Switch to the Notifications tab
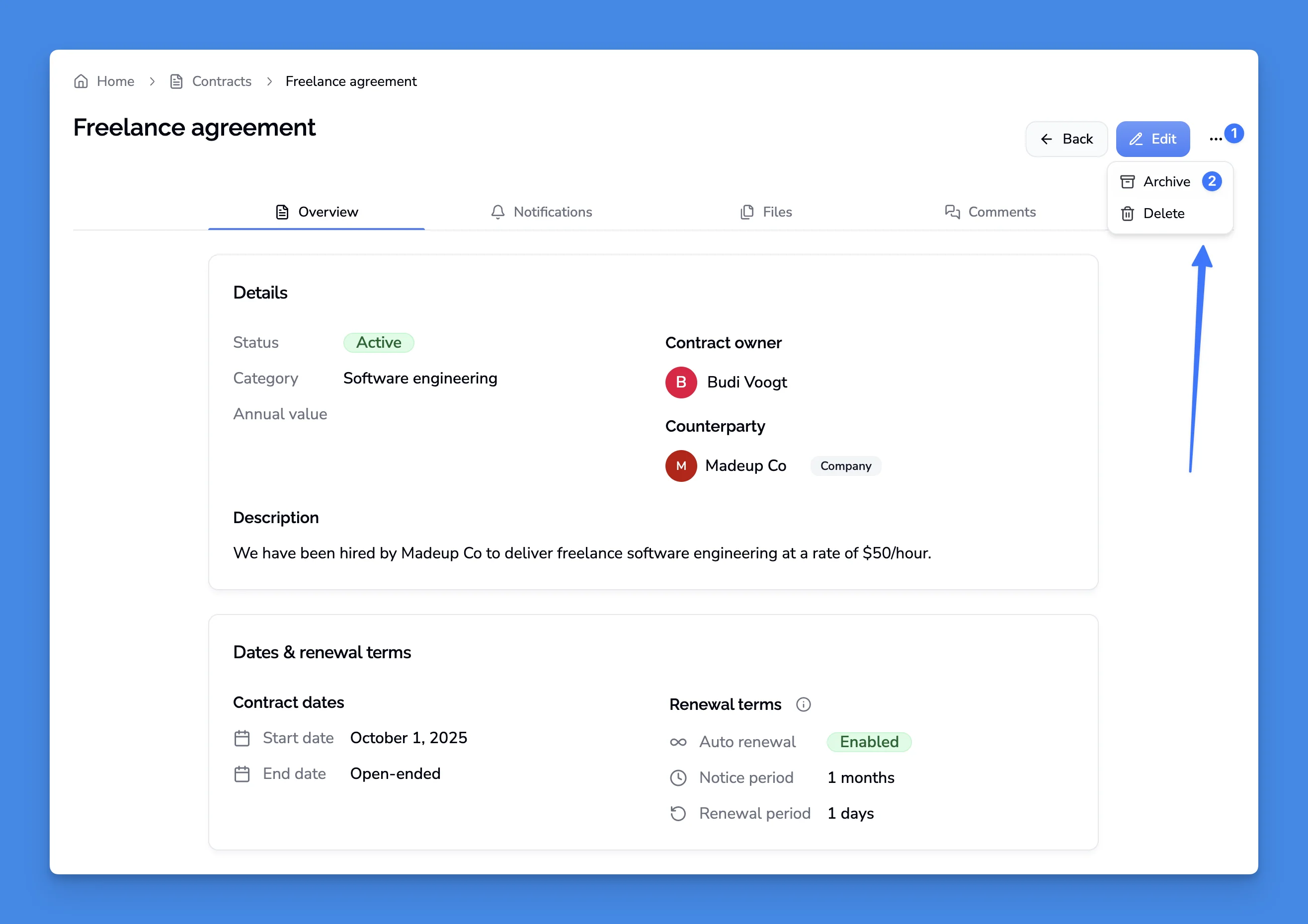This screenshot has width=1308, height=924. (x=541, y=212)
